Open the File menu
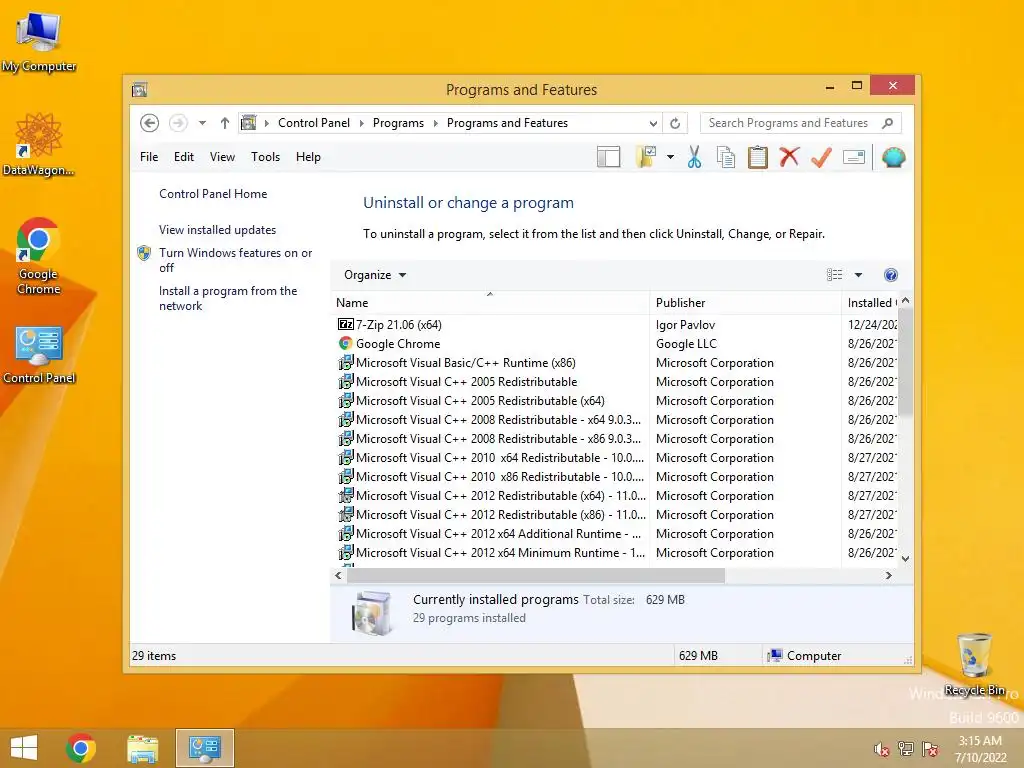This screenshot has height=768, width=1024. 149,157
